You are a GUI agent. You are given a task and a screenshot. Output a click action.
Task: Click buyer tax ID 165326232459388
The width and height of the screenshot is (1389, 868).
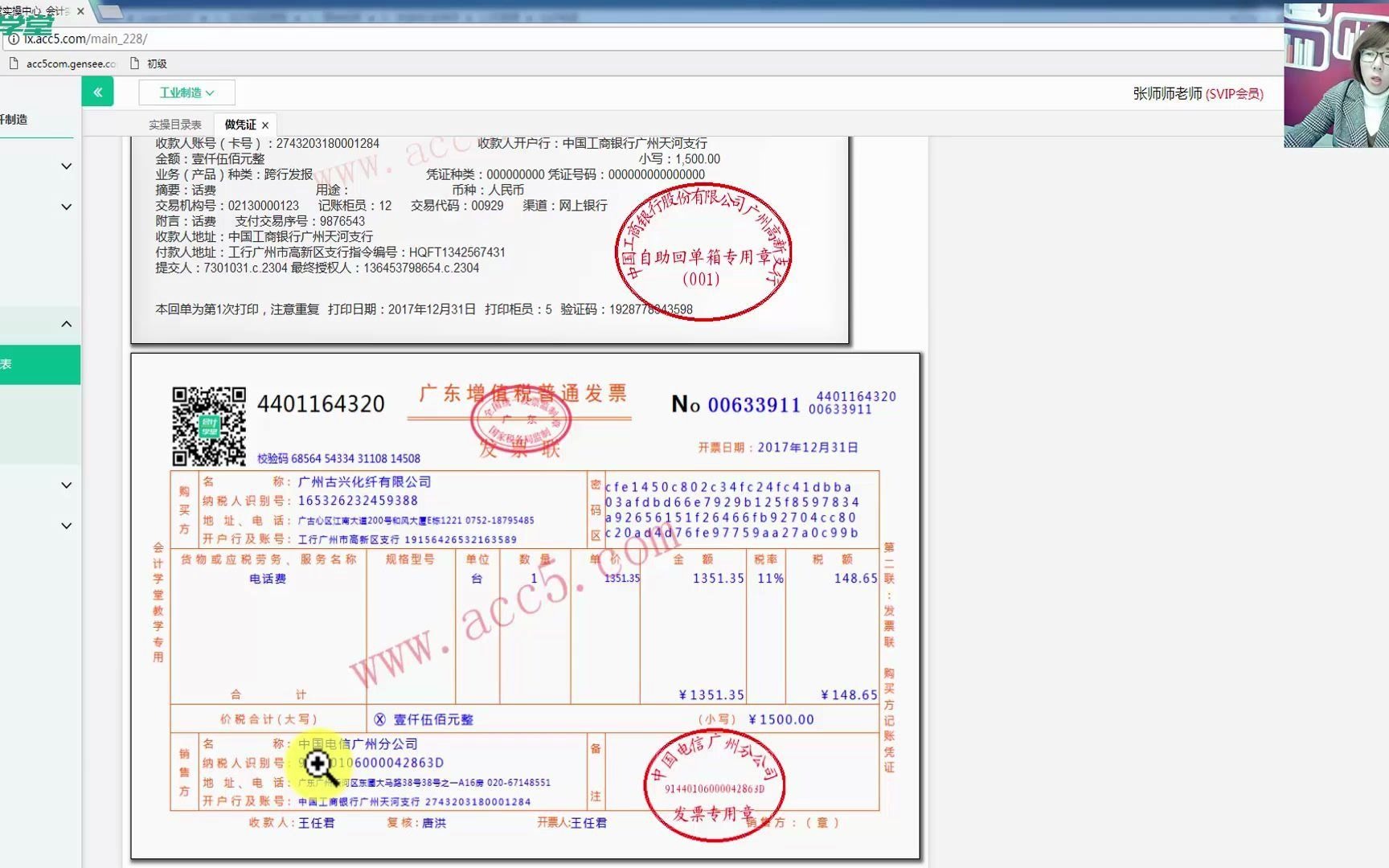click(358, 501)
